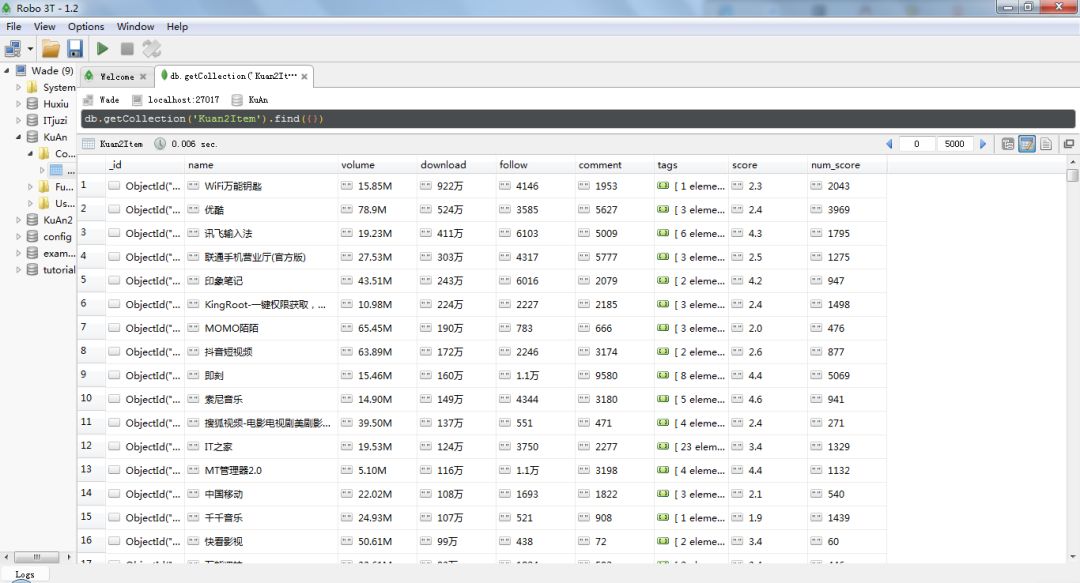
Task: Click the Connect computers toolbar icon
Action: tap(13, 49)
